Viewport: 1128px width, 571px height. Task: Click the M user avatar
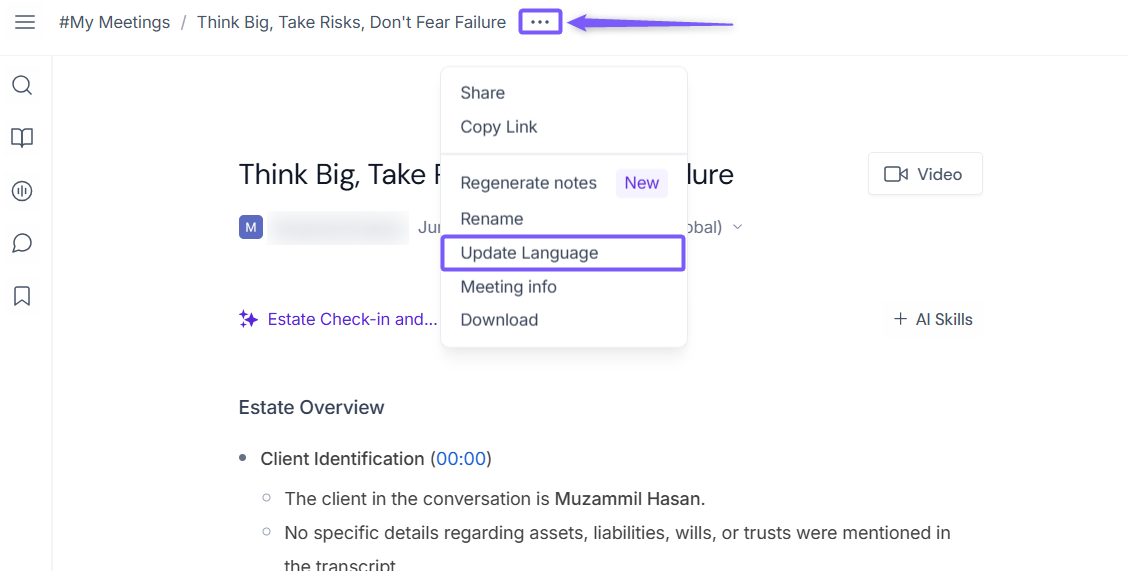(251, 227)
